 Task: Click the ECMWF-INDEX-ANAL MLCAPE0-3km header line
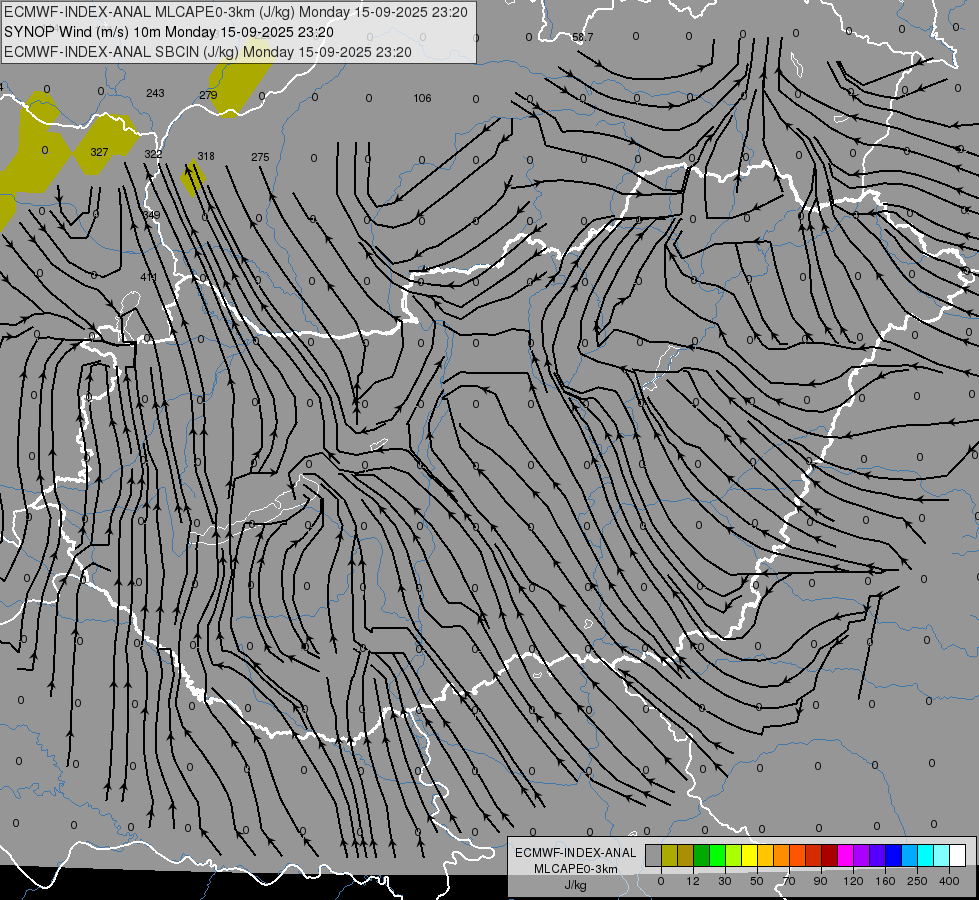coord(236,12)
